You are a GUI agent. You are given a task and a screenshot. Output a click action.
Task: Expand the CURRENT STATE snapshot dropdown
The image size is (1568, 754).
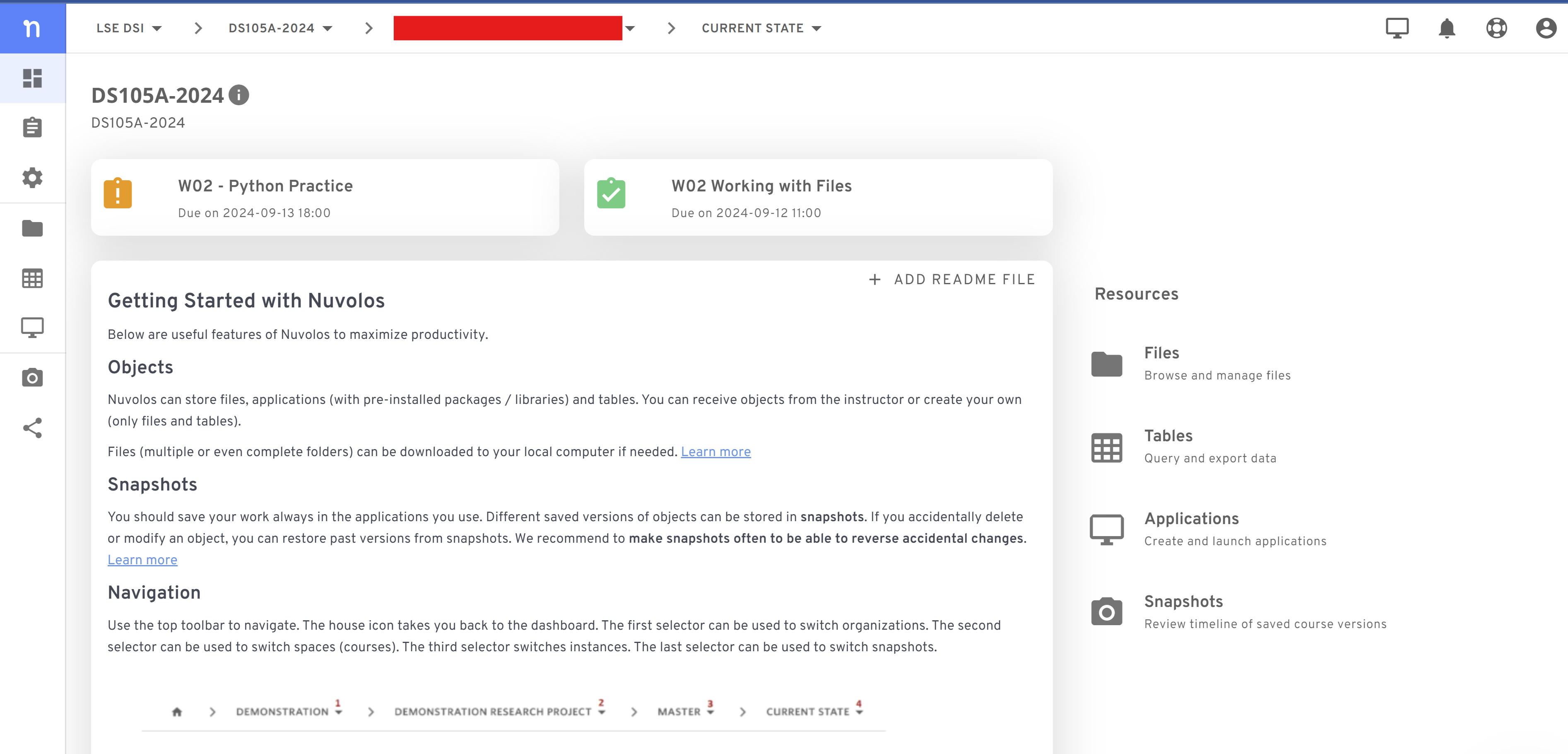(x=761, y=28)
